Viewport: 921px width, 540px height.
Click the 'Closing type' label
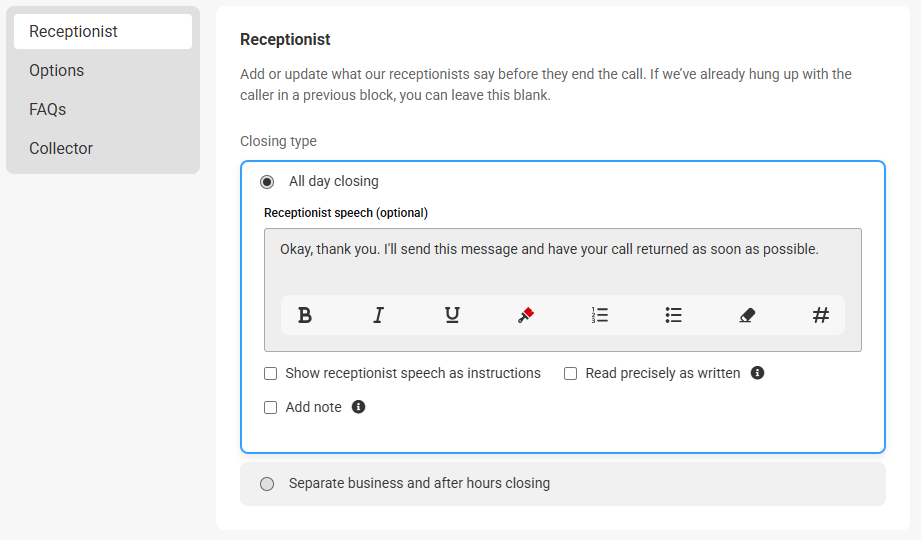(x=278, y=141)
